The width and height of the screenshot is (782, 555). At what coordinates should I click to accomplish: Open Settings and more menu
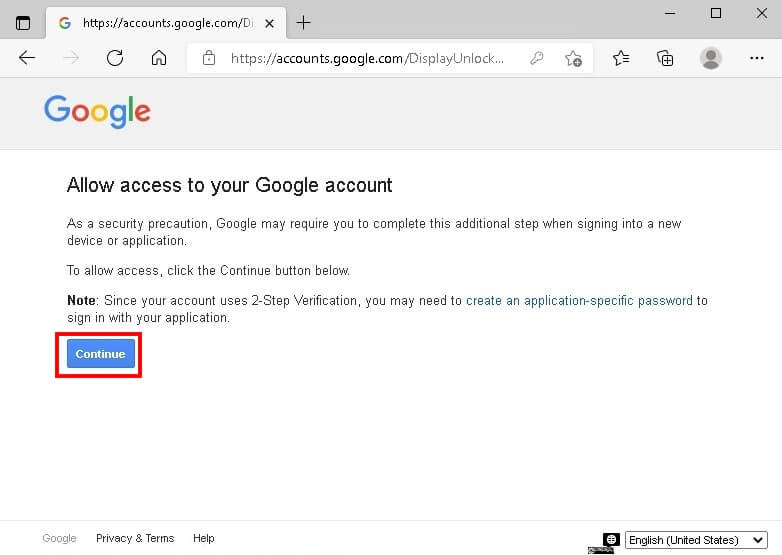tap(757, 58)
